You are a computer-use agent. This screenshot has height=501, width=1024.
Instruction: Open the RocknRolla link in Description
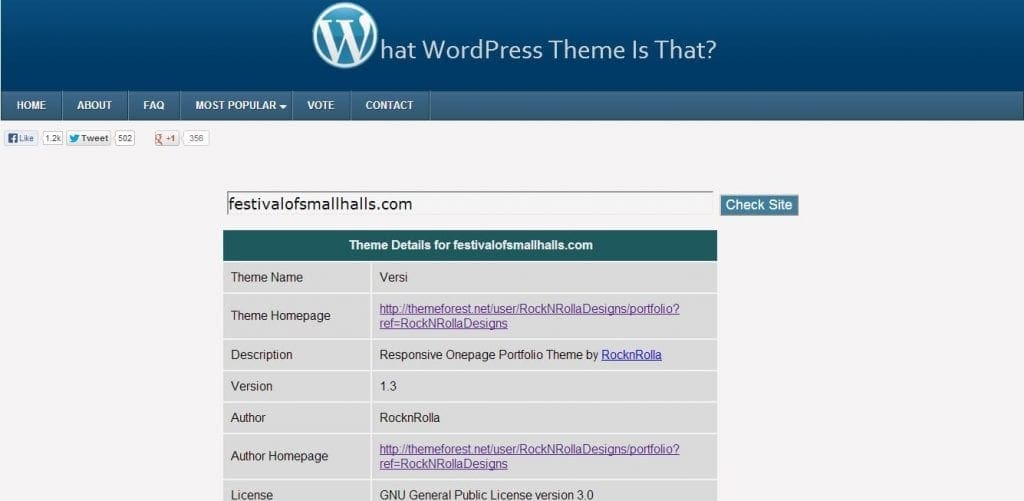coord(631,355)
